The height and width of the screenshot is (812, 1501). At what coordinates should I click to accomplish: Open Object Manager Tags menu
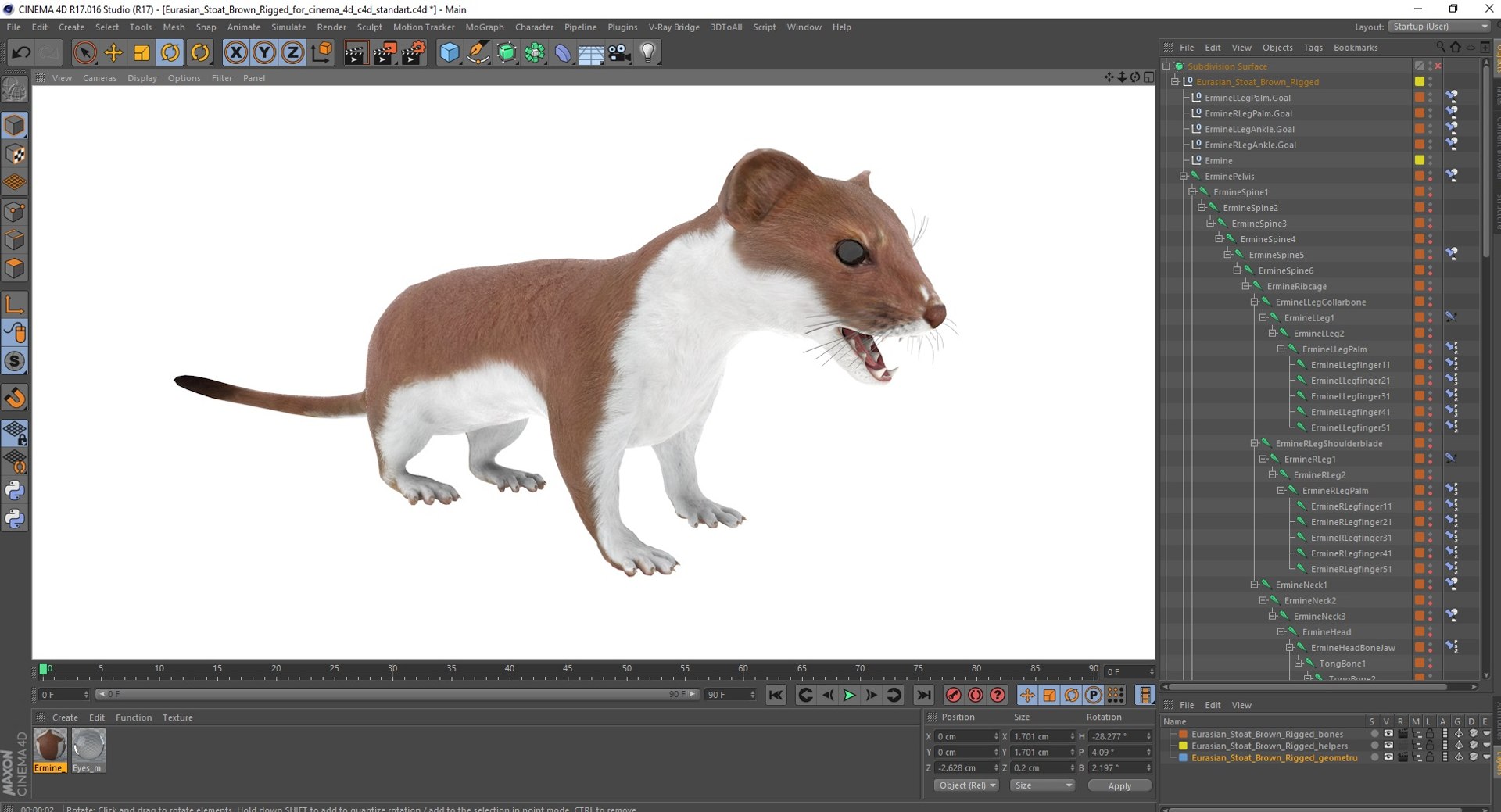point(1313,48)
